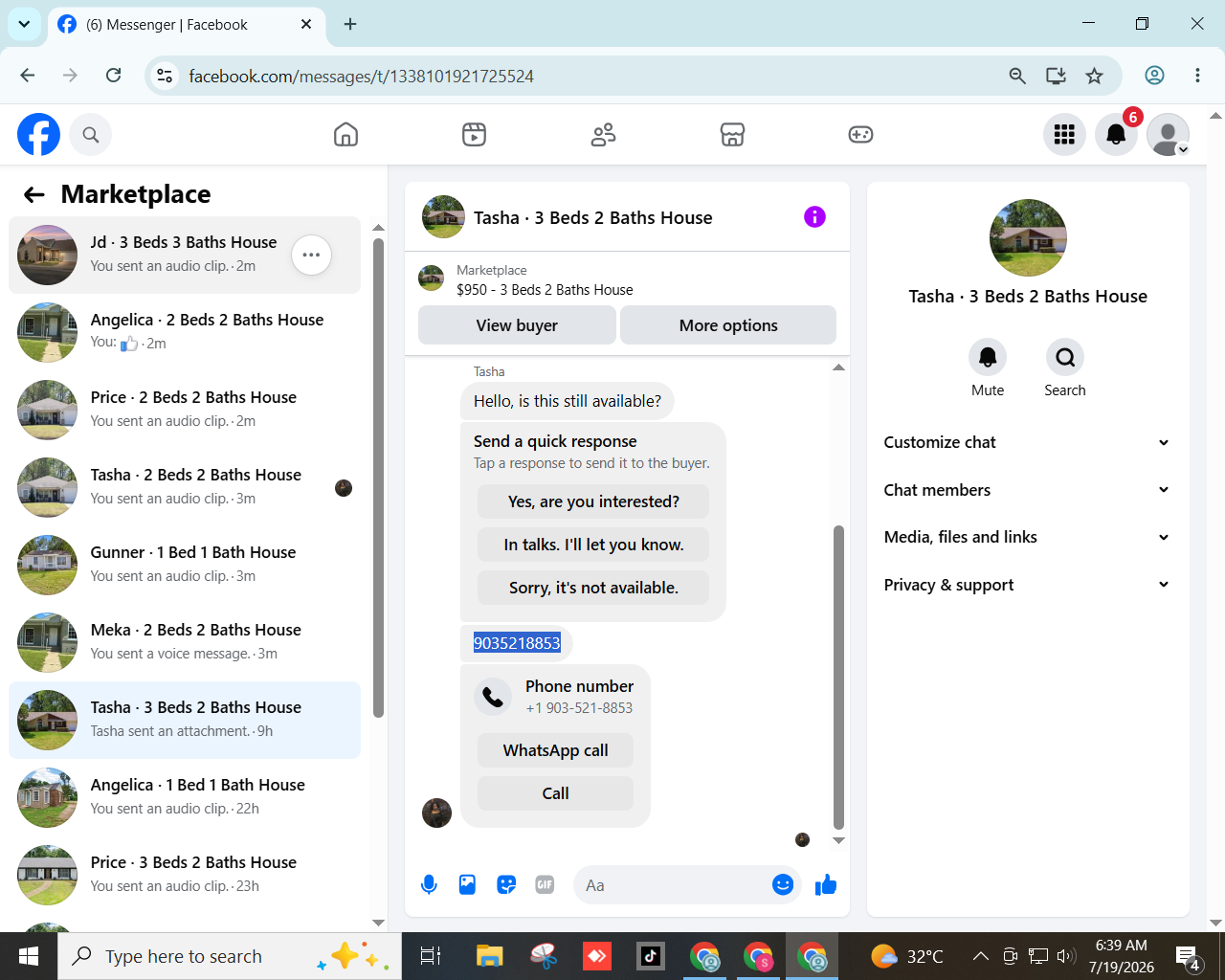Click the Windows taskbar search box
This screenshot has width=1225, height=980.
(230, 956)
